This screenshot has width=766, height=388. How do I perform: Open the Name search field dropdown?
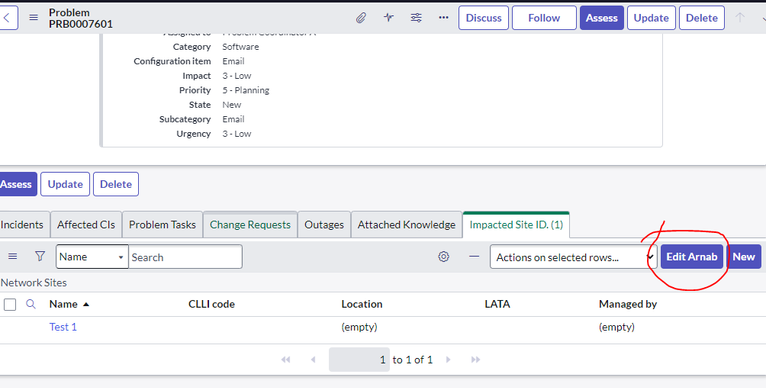coord(92,257)
